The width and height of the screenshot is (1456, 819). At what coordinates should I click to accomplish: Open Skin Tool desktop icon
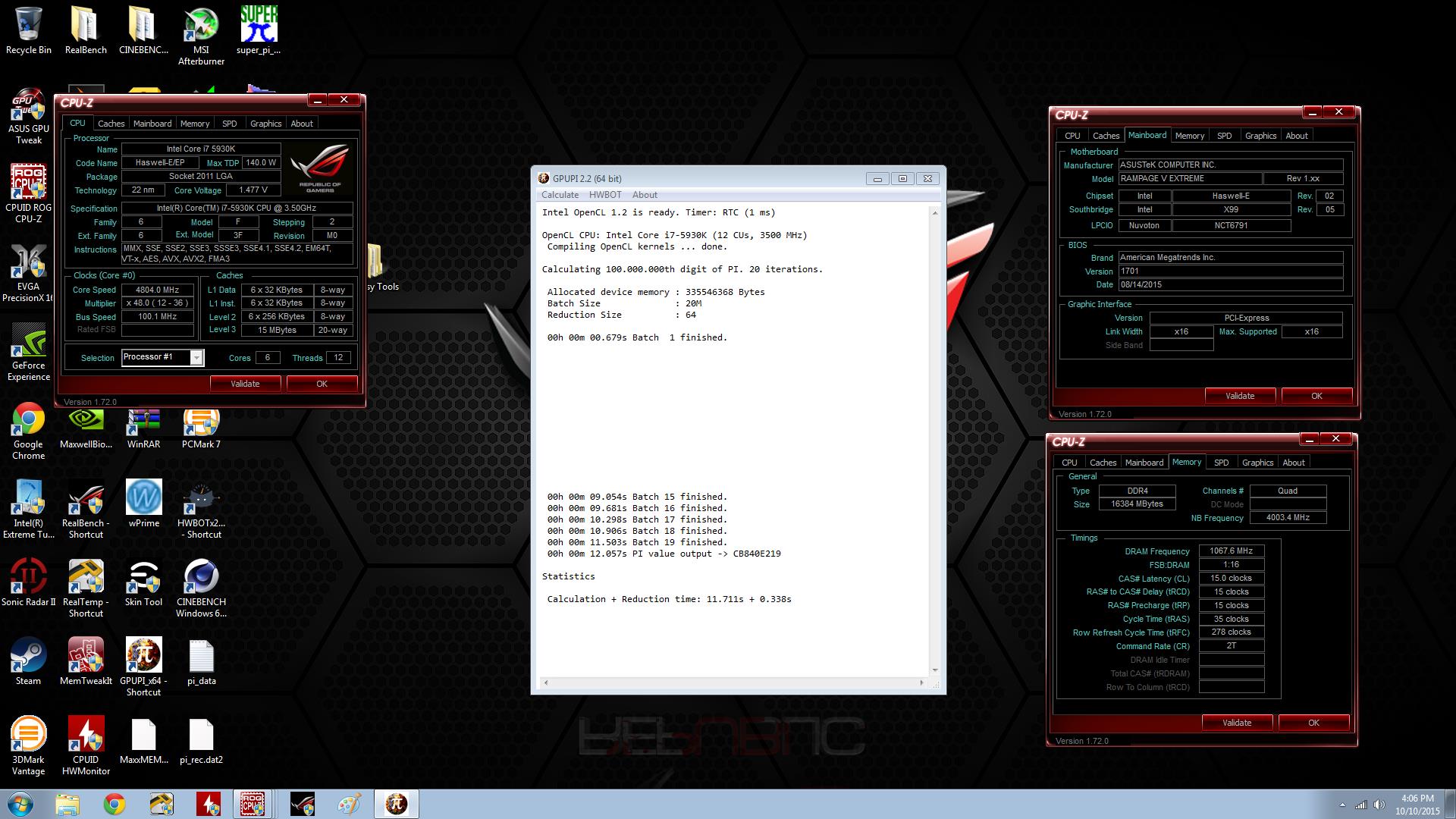(143, 582)
